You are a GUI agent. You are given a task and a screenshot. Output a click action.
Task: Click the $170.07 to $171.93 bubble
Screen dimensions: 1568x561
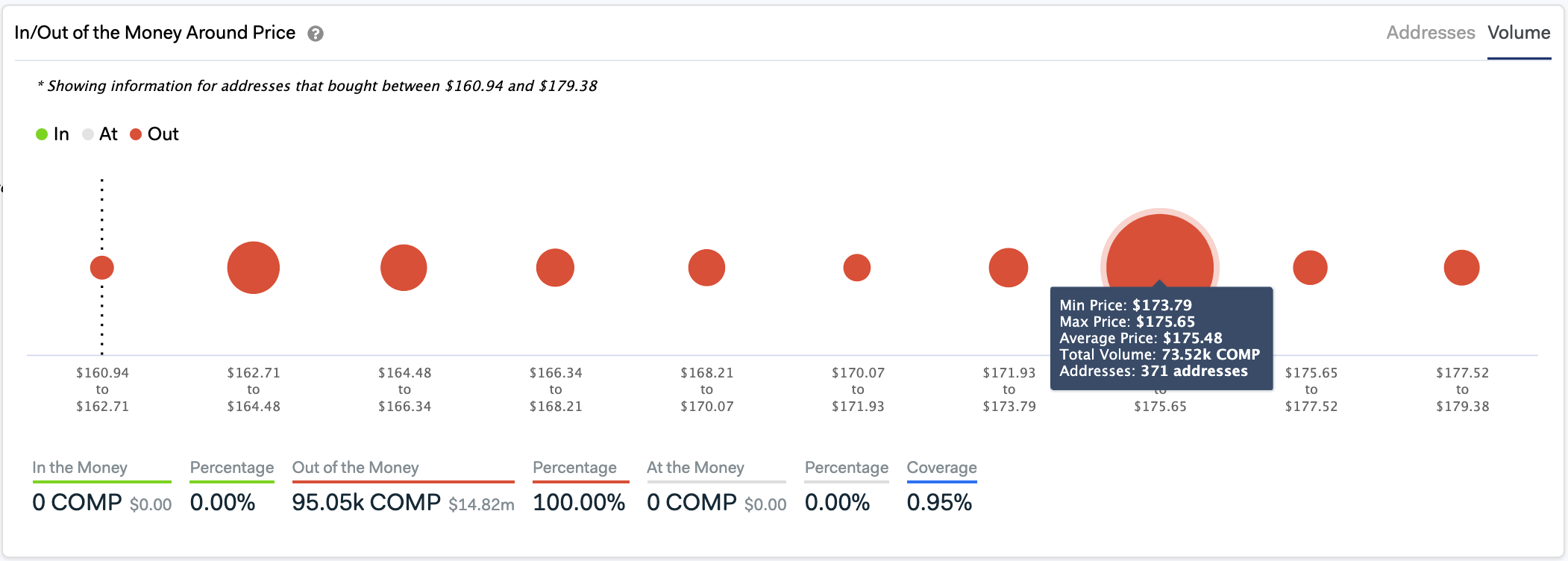pos(857,267)
